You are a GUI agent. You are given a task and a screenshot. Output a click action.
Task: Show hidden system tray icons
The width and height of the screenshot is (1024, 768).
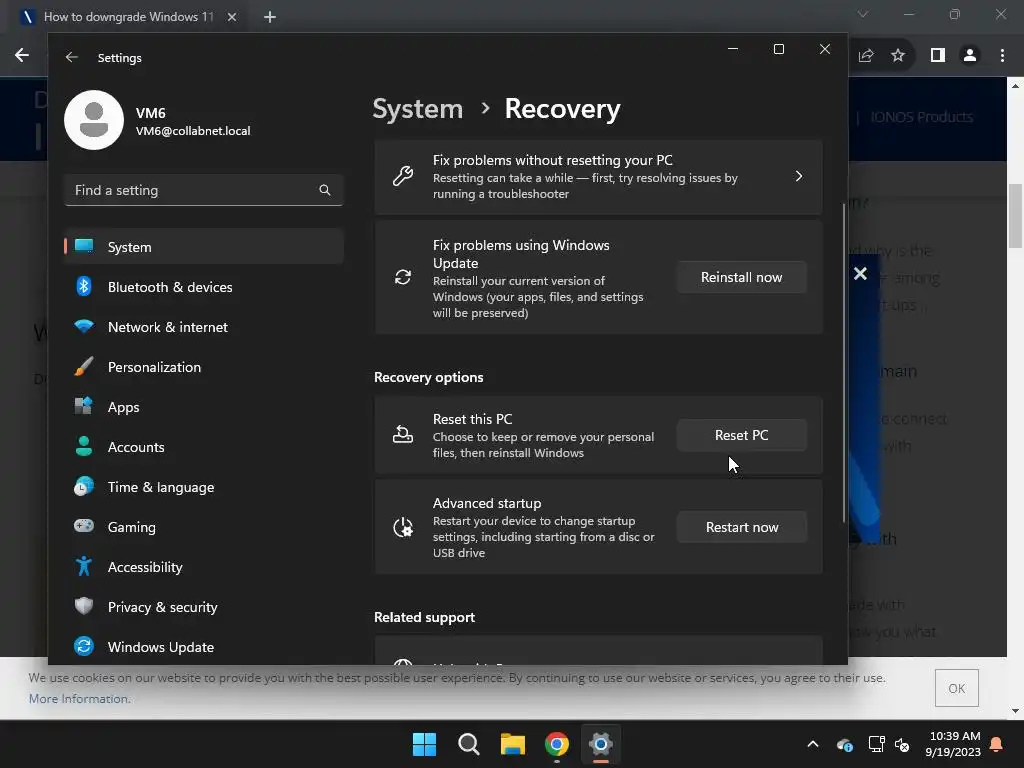click(813, 744)
